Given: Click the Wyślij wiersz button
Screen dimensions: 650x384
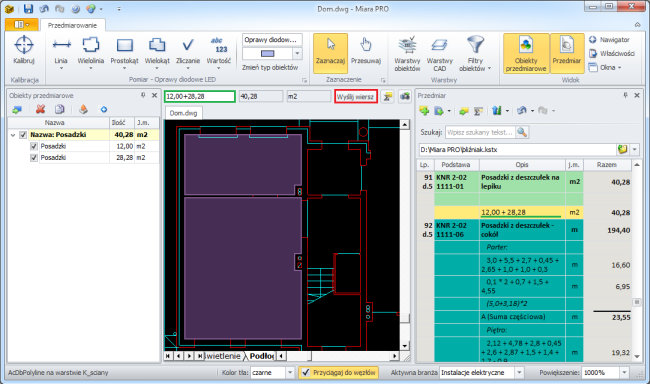Looking at the screenshot, I should (x=356, y=97).
